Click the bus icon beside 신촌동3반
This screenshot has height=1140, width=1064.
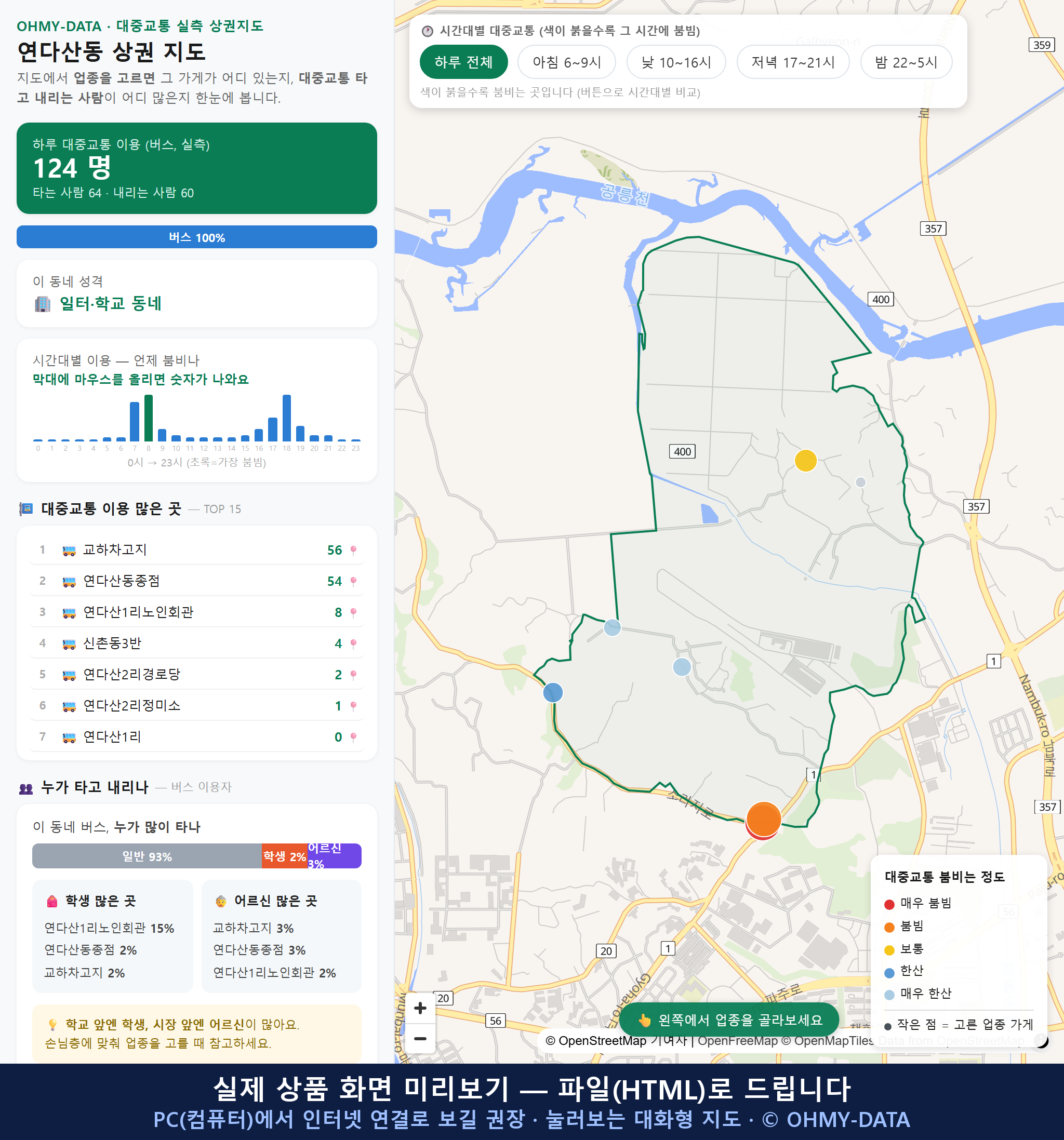(69, 644)
